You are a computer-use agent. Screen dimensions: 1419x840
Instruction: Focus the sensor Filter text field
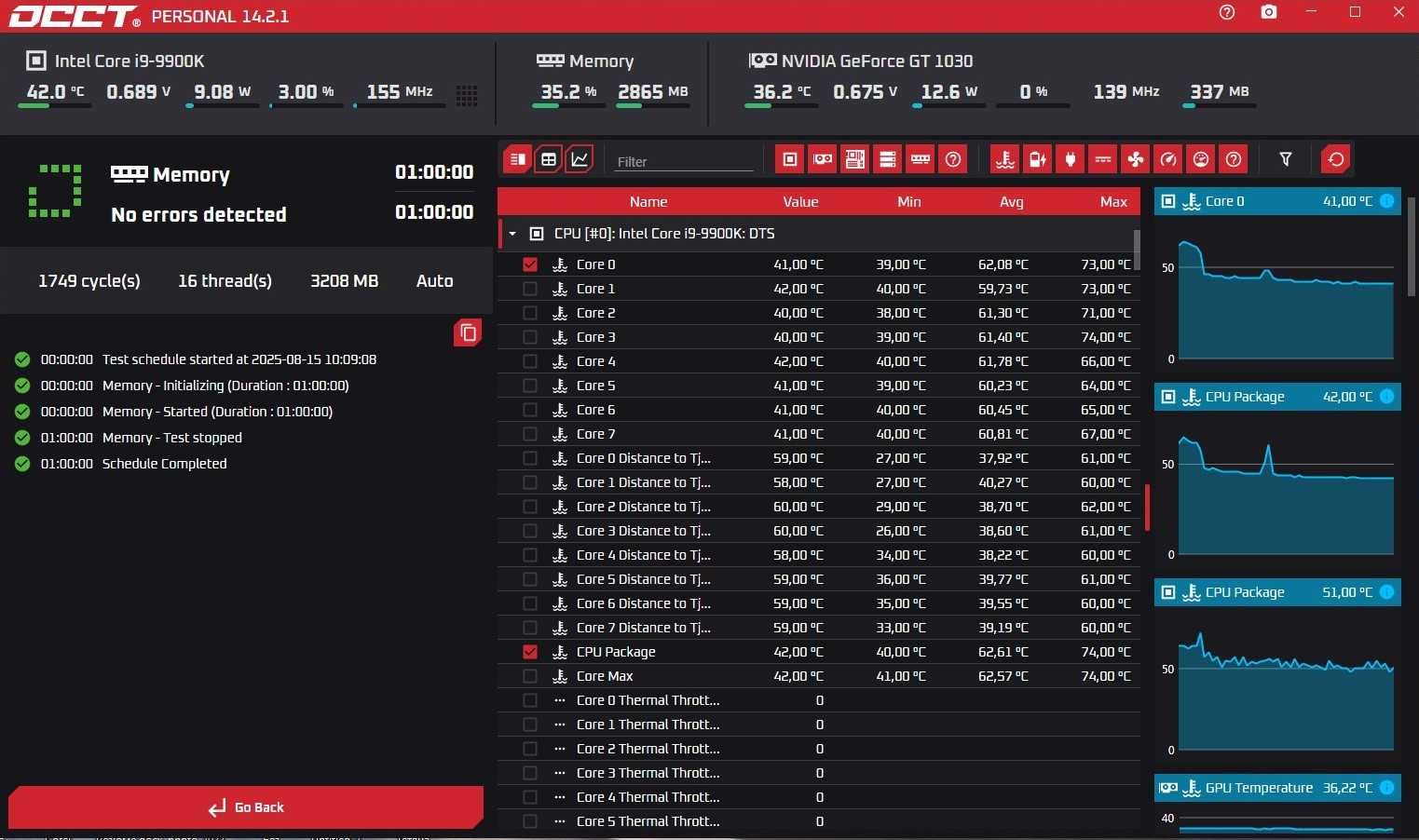683,161
